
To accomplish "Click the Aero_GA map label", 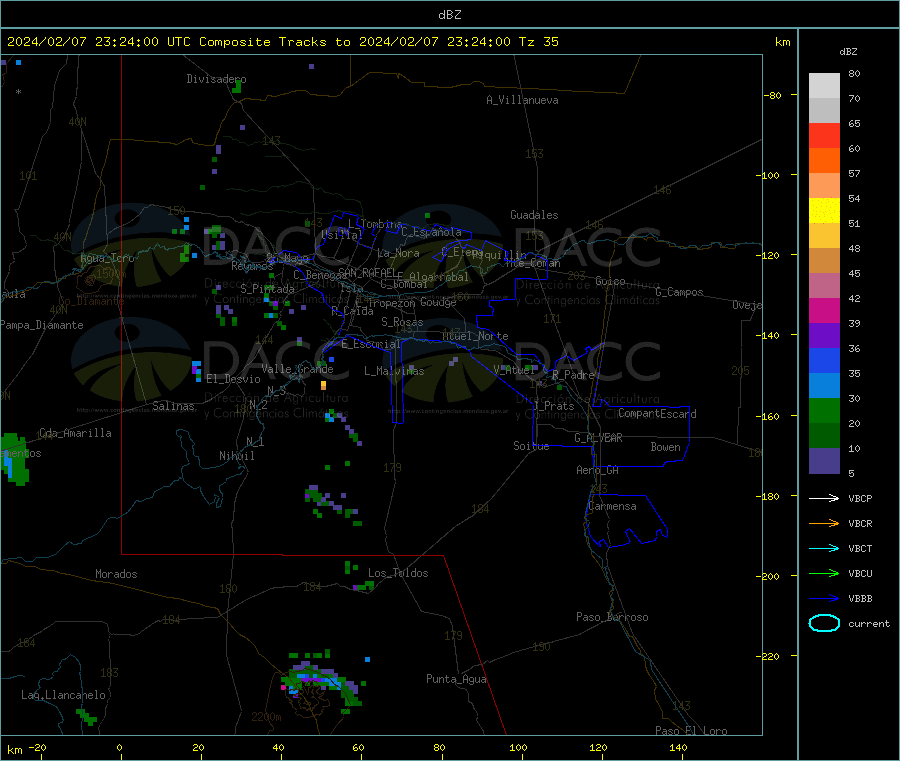I will click(x=598, y=470).
